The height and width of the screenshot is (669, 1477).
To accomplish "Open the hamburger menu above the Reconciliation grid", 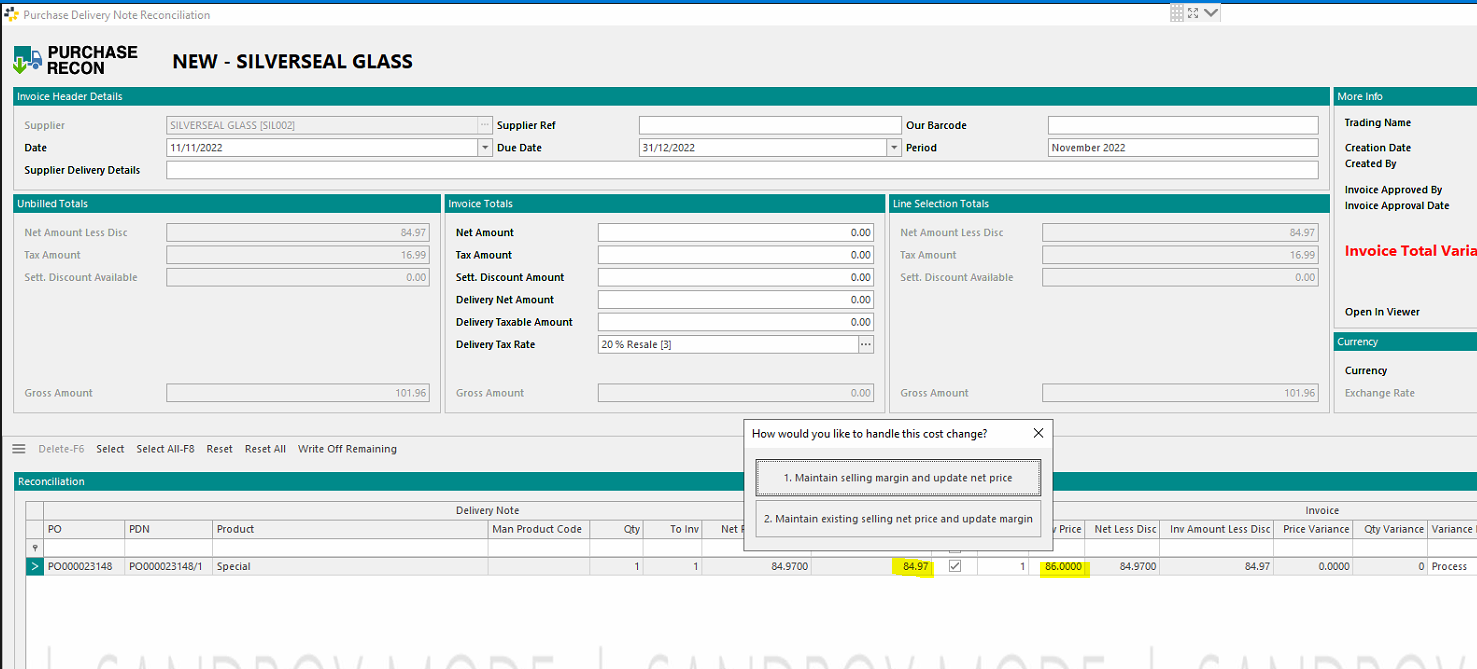I will click(18, 448).
